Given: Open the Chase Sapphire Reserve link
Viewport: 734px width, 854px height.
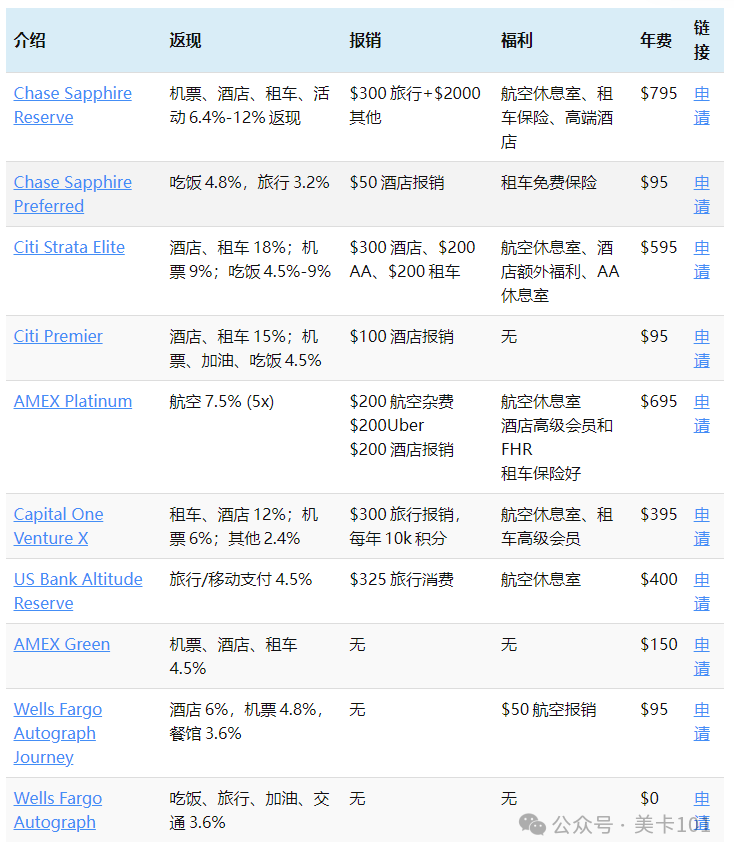Looking at the screenshot, I should pyautogui.click(x=72, y=105).
